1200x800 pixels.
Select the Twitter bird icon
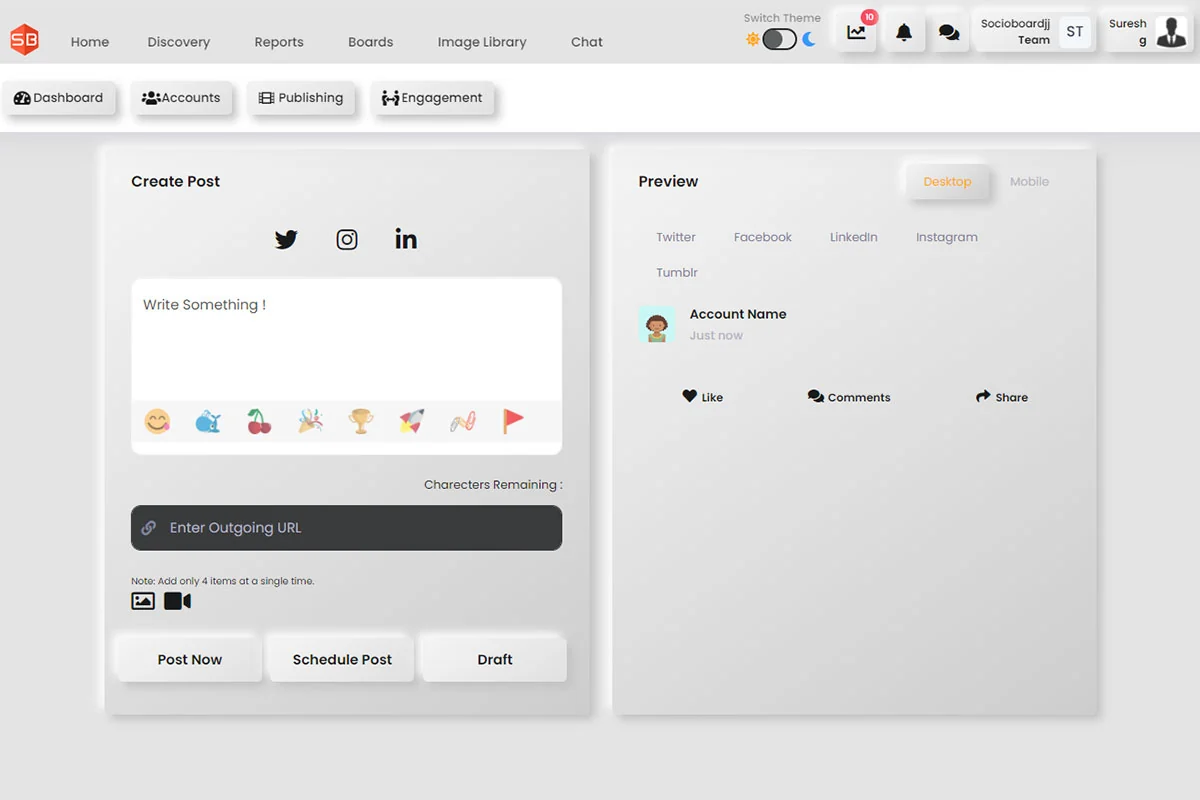coord(286,240)
